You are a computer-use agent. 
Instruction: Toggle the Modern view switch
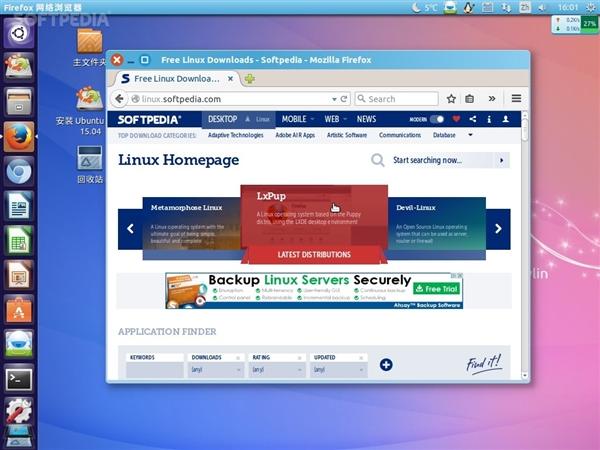tap(437, 119)
